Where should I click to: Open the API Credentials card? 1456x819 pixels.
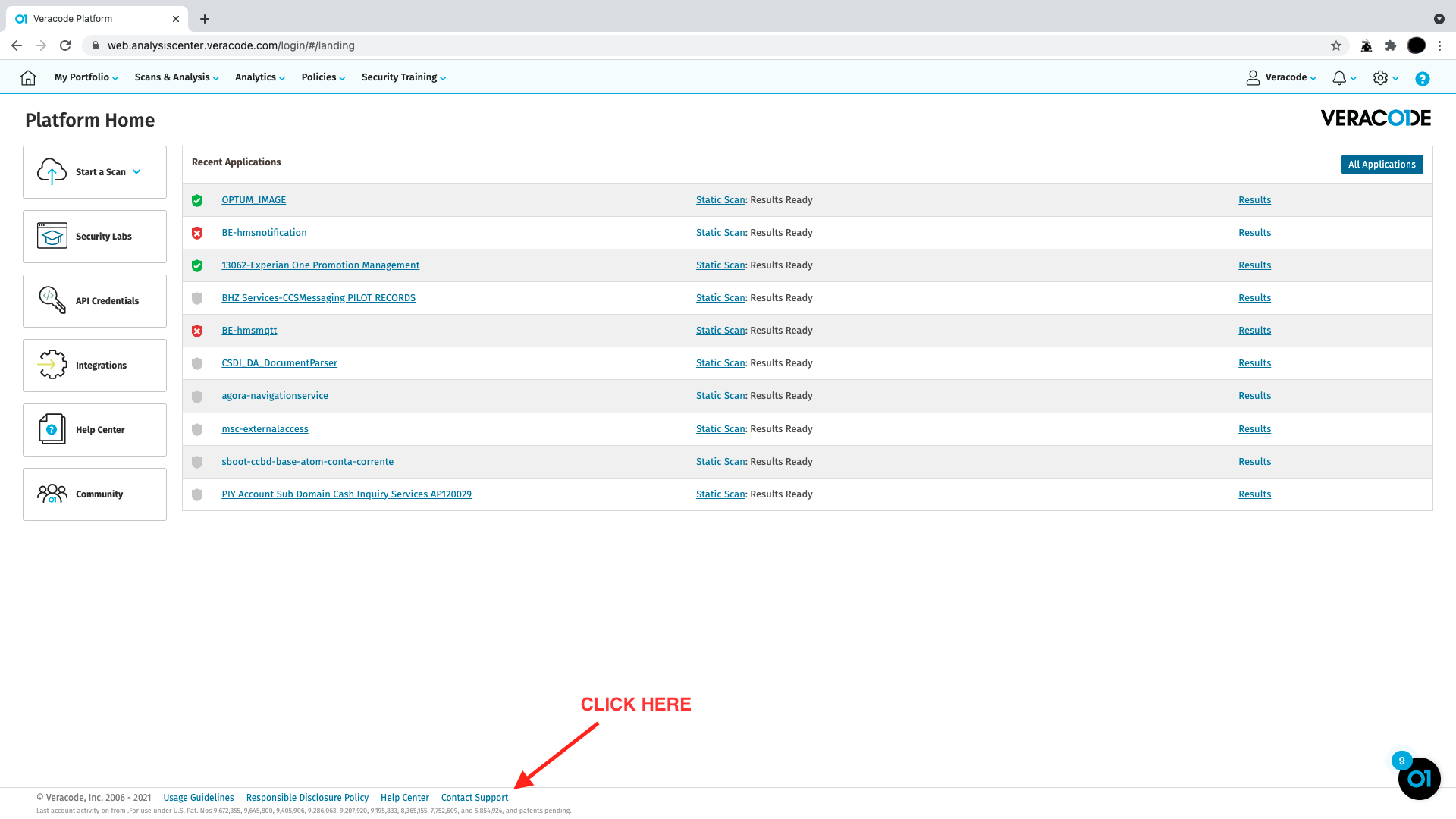point(95,301)
